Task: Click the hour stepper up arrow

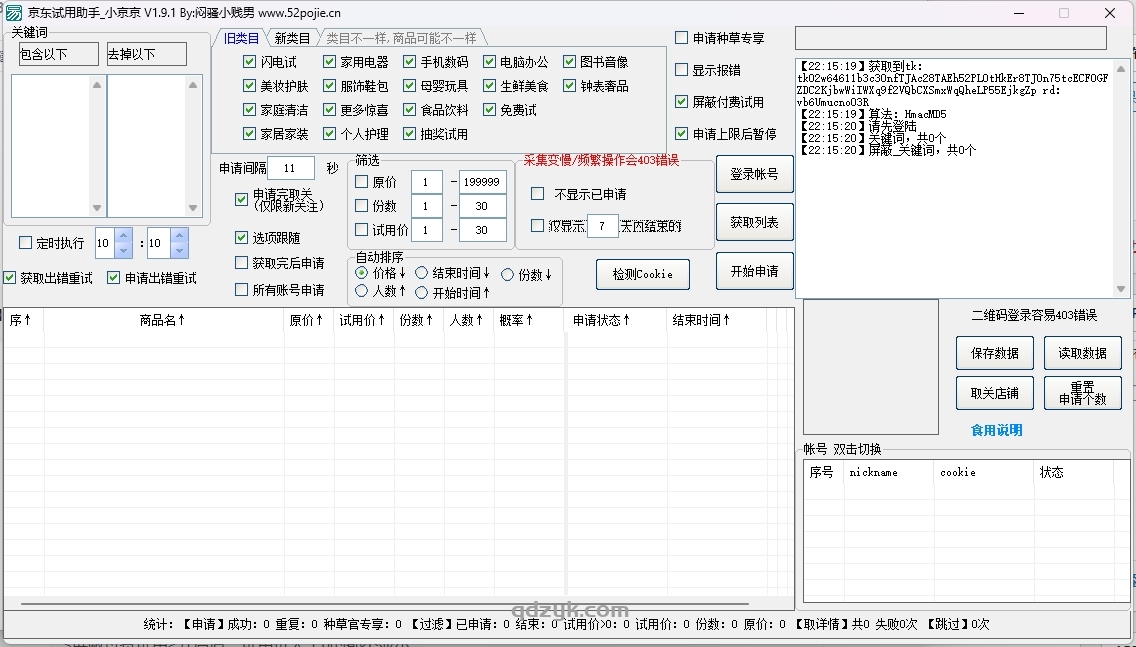Action: (122, 235)
